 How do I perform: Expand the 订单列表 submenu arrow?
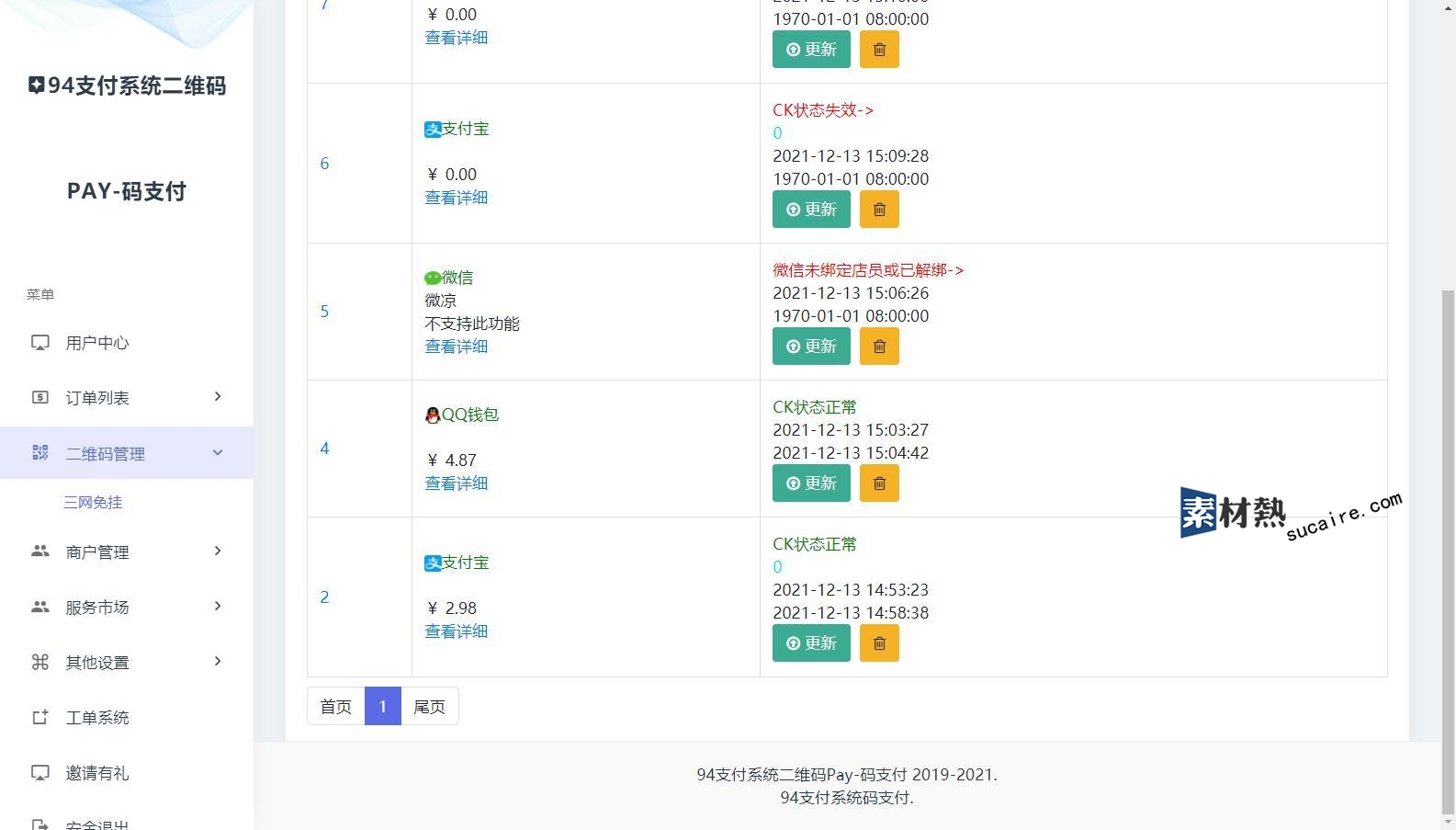point(218,396)
